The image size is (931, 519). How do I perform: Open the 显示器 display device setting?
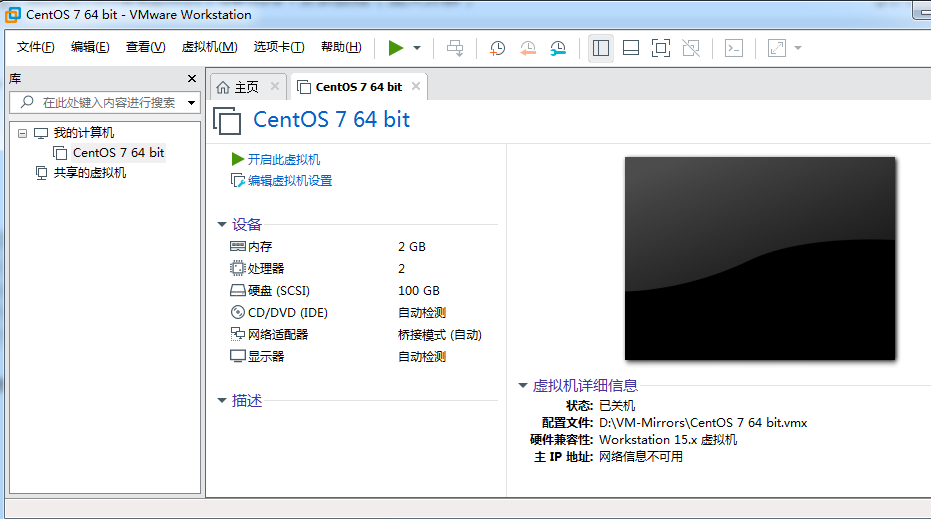(265, 356)
